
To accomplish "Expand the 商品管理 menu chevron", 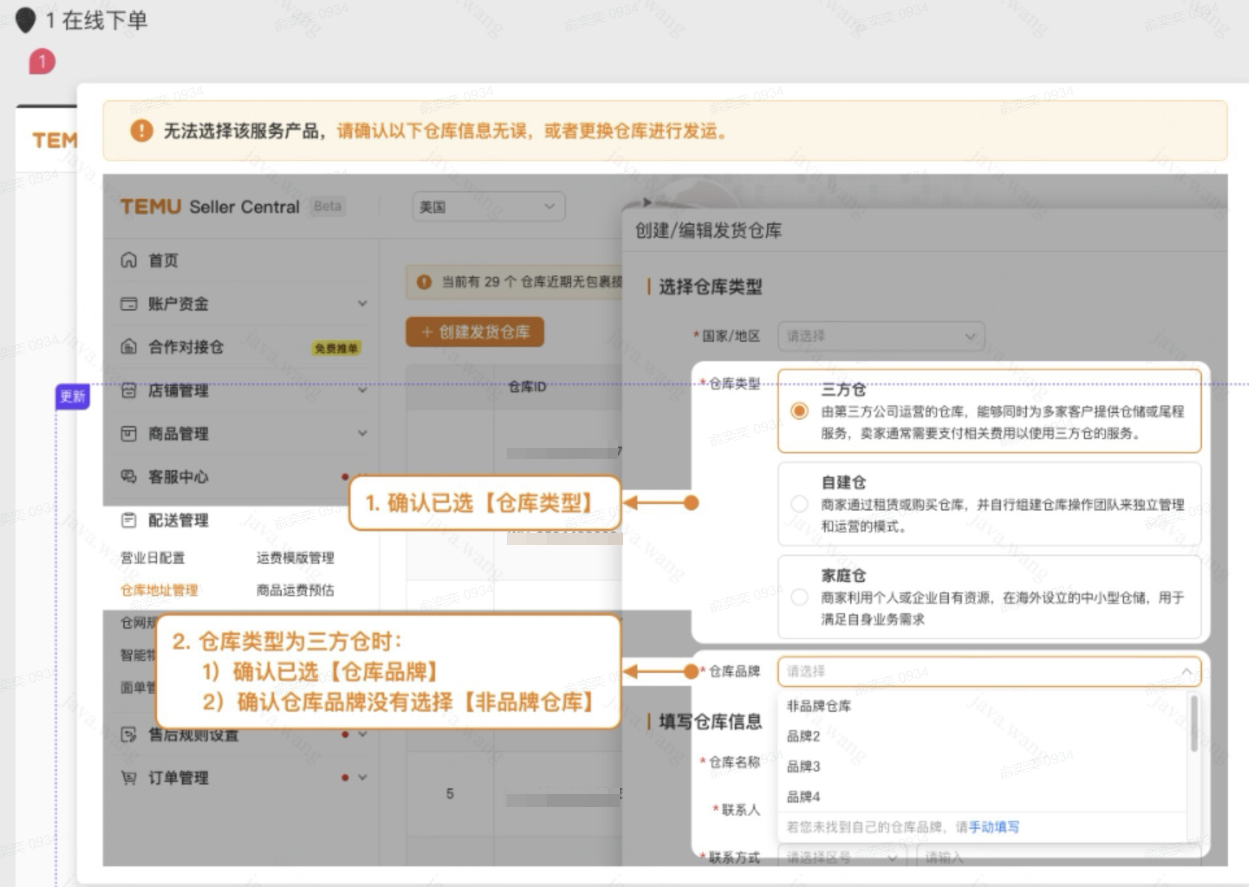I will click(362, 433).
